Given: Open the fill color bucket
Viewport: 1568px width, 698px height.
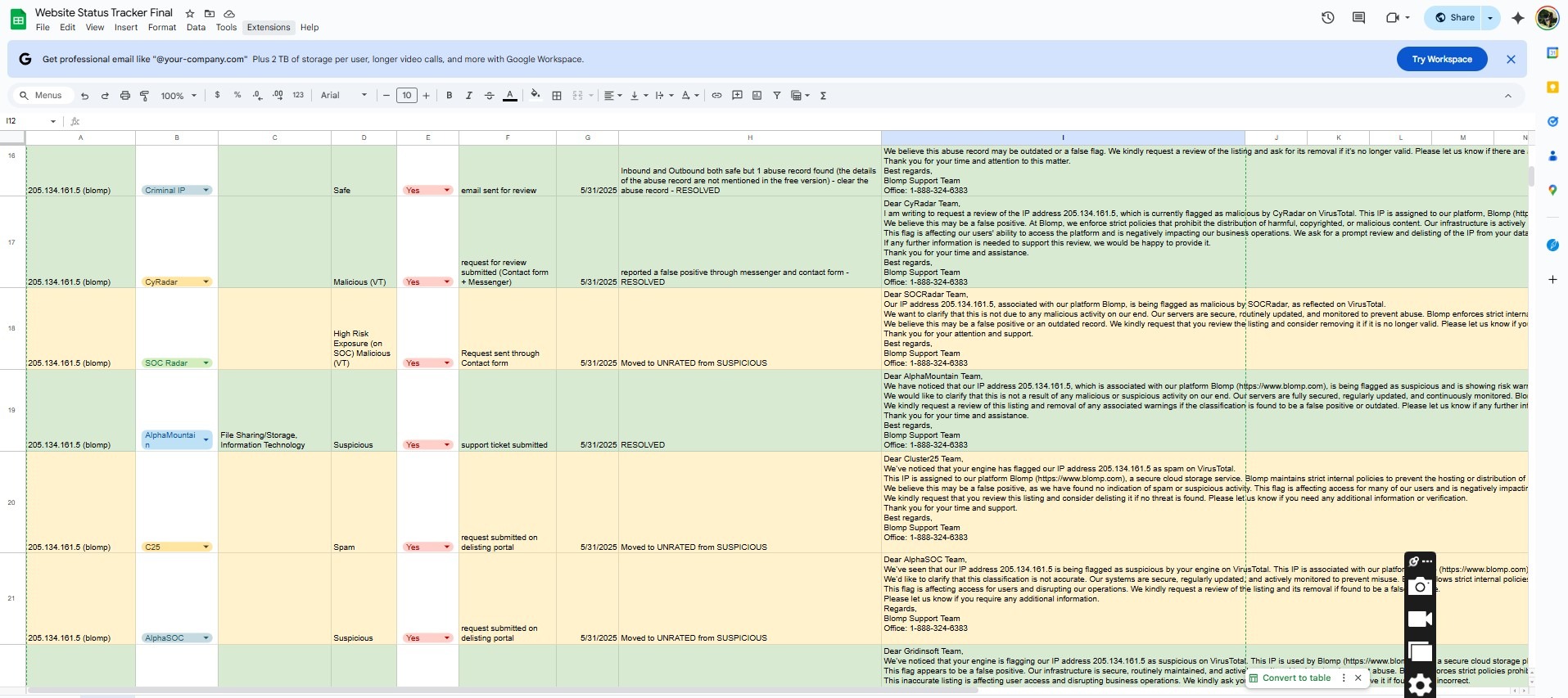Looking at the screenshot, I should (x=535, y=95).
